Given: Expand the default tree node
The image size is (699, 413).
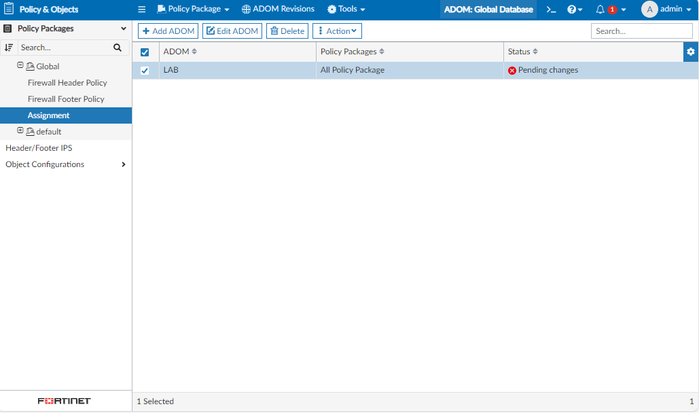Looking at the screenshot, I should click(20, 130).
